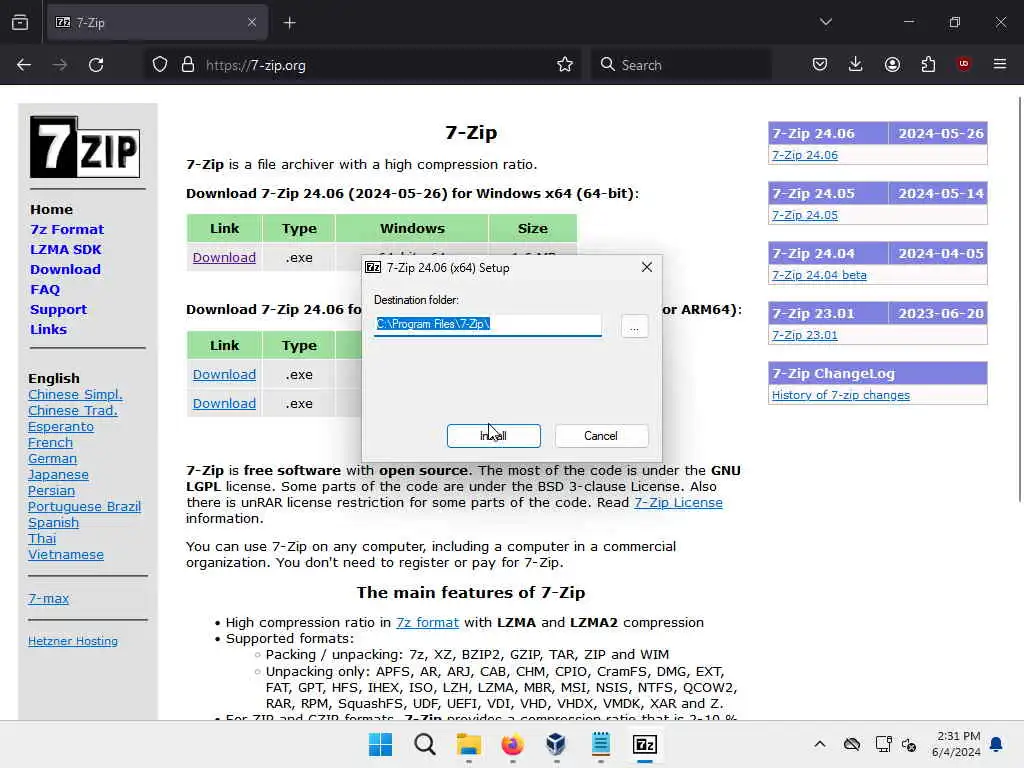Open the 7-Zip License link
This screenshot has width=1024, height=768.
pos(678,502)
